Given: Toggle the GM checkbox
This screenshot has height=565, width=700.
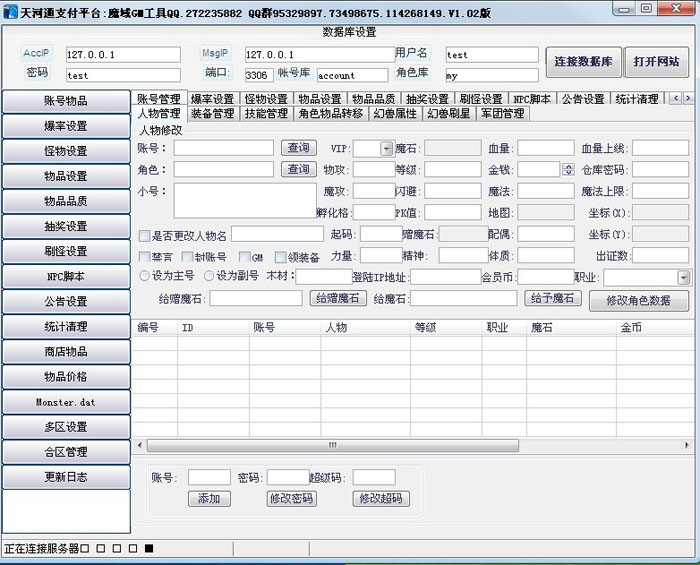Looking at the screenshot, I should (244, 257).
